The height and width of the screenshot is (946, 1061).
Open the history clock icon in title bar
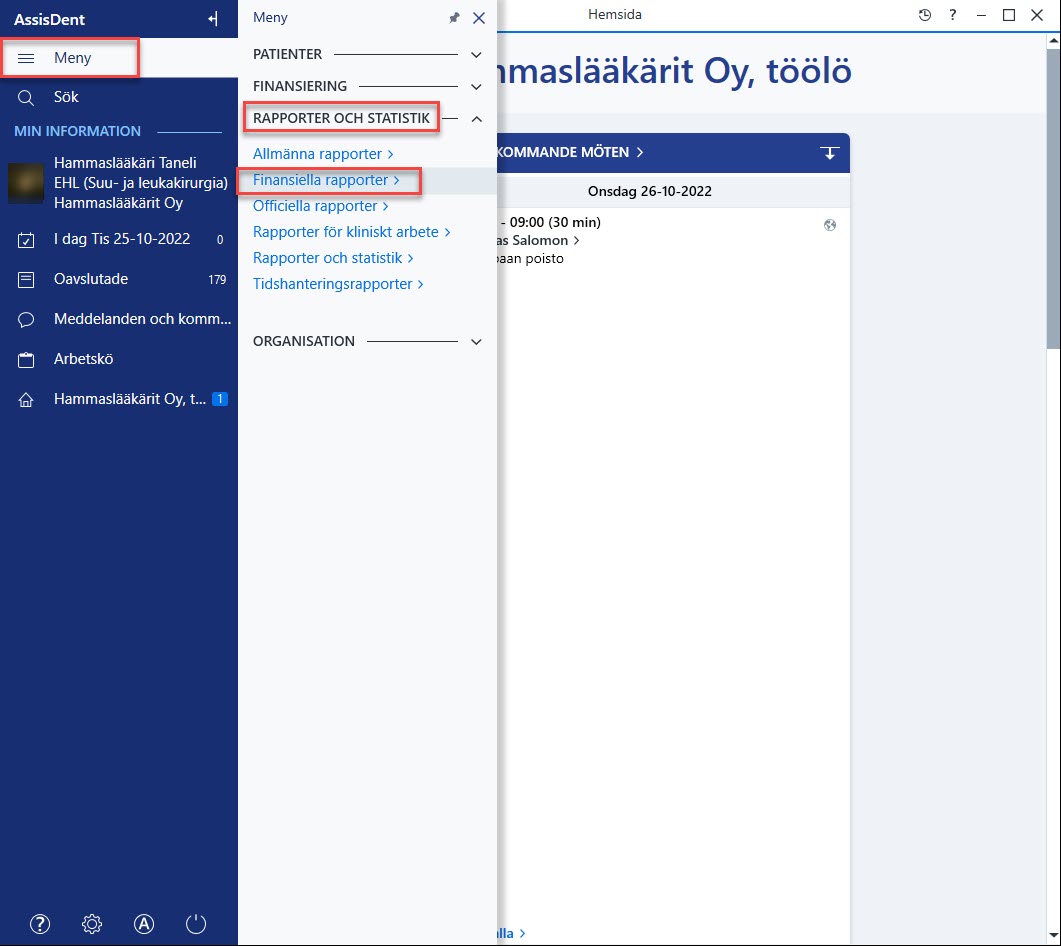924,15
